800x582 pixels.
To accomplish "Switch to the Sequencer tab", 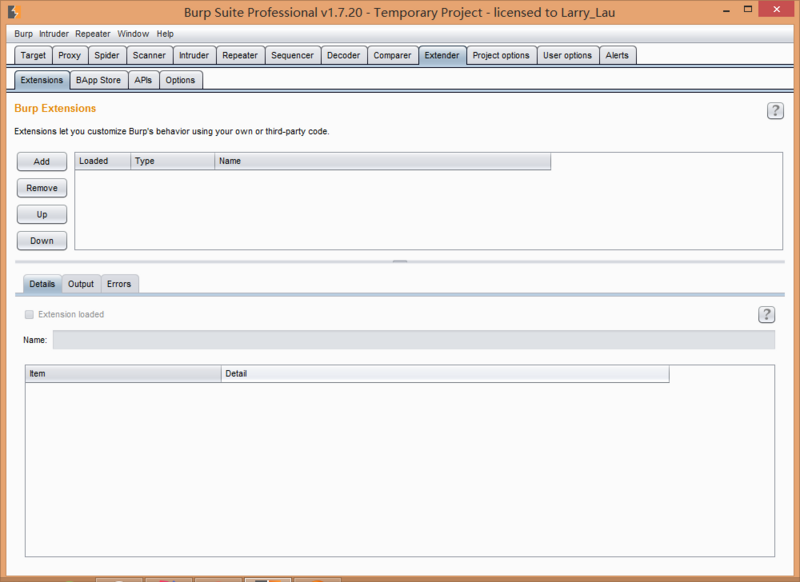I will pos(292,55).
